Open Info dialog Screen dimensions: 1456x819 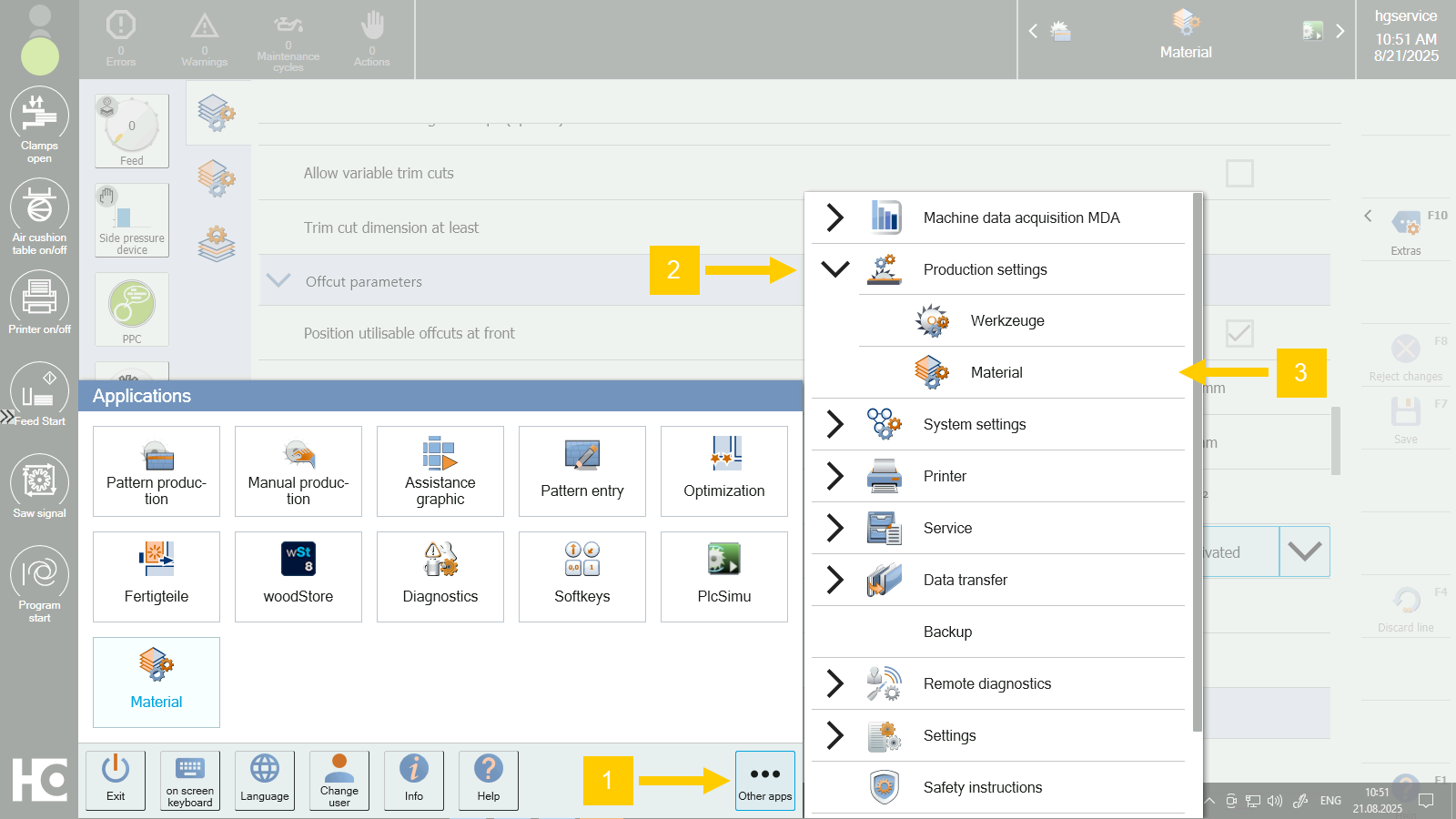click(x=414, y=781)
